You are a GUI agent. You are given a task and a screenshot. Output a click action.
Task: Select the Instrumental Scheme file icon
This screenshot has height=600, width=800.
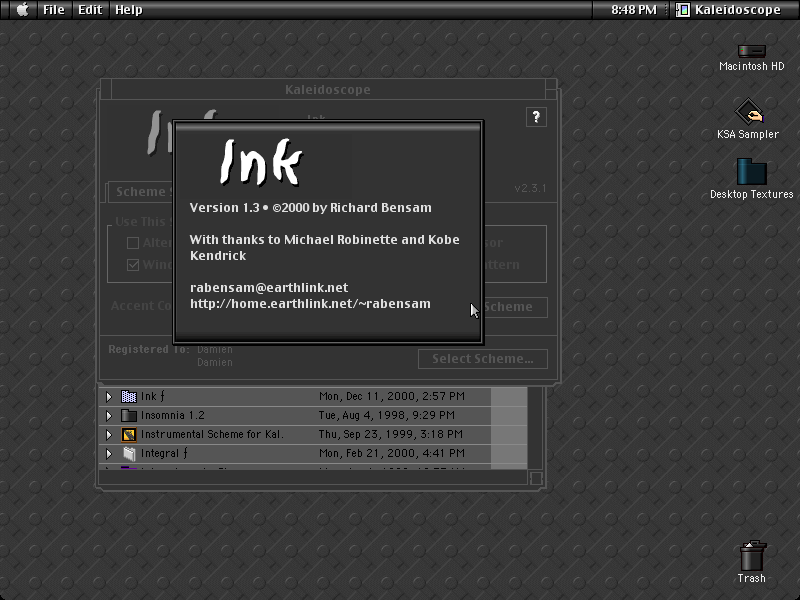(x=129, y=434)
